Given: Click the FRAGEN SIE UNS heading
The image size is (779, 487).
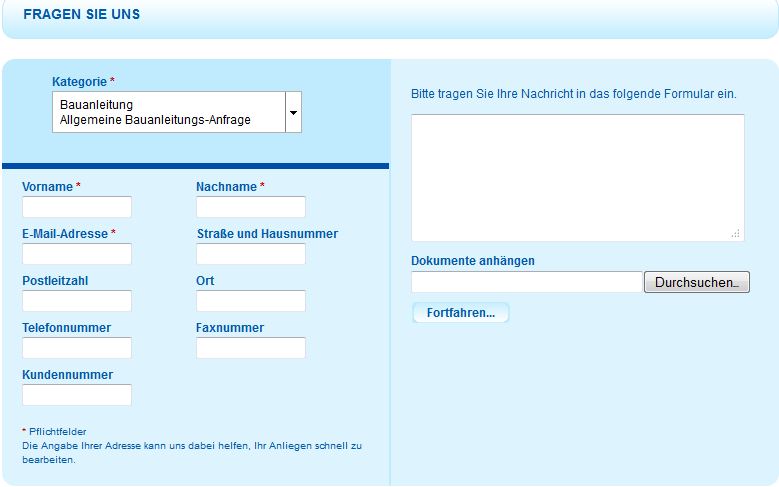Looking at the screenshot, I should [81, 15].
